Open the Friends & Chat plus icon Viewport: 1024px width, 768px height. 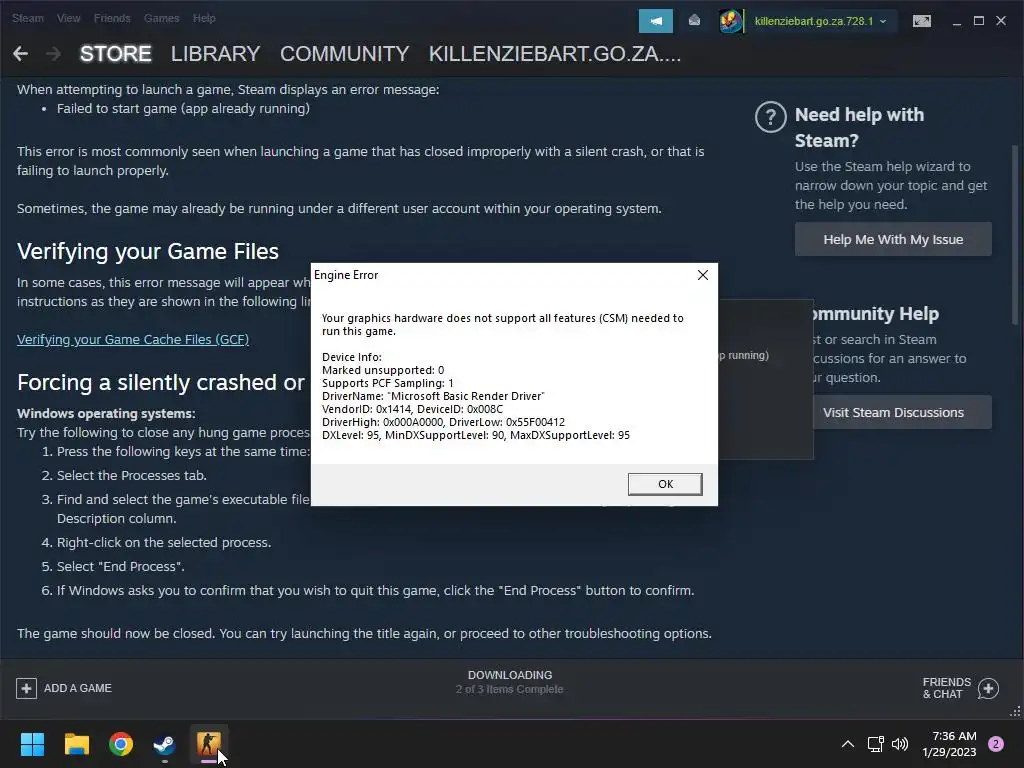(x=988, y=688)
